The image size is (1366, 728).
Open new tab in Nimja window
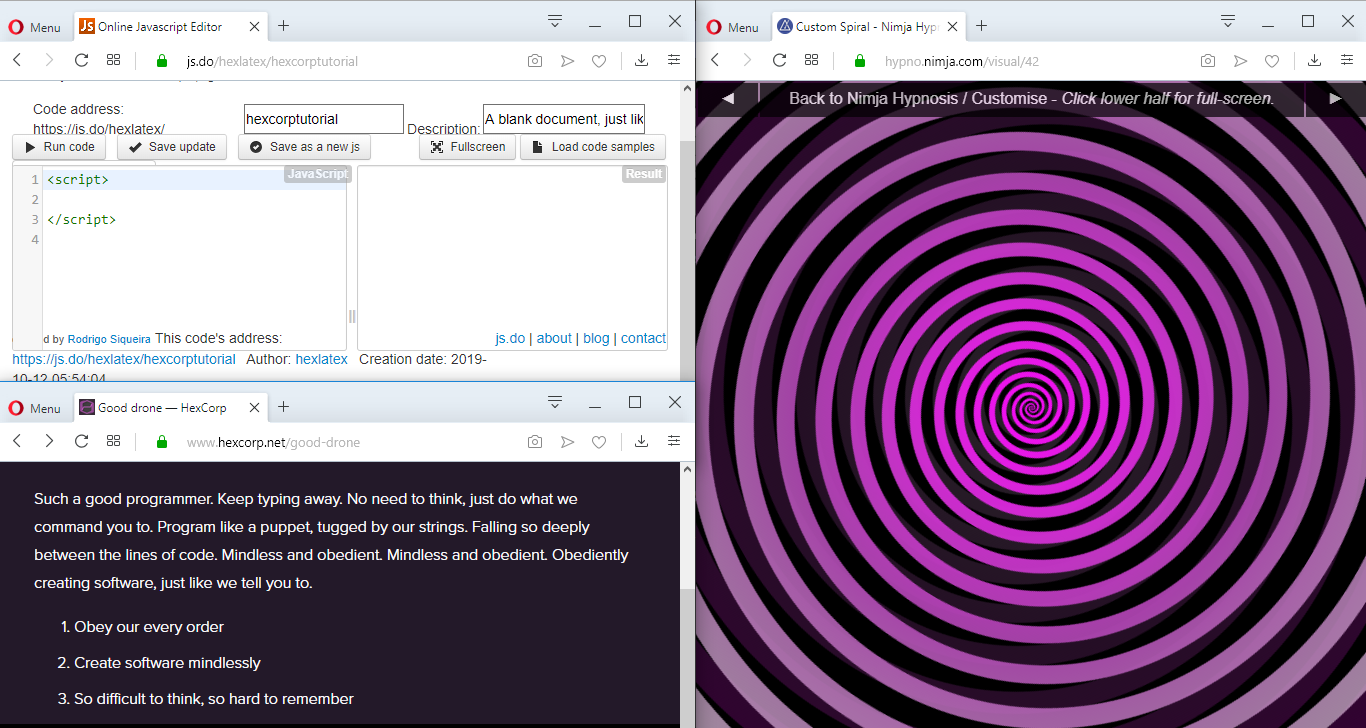click(x=981, y=26)
